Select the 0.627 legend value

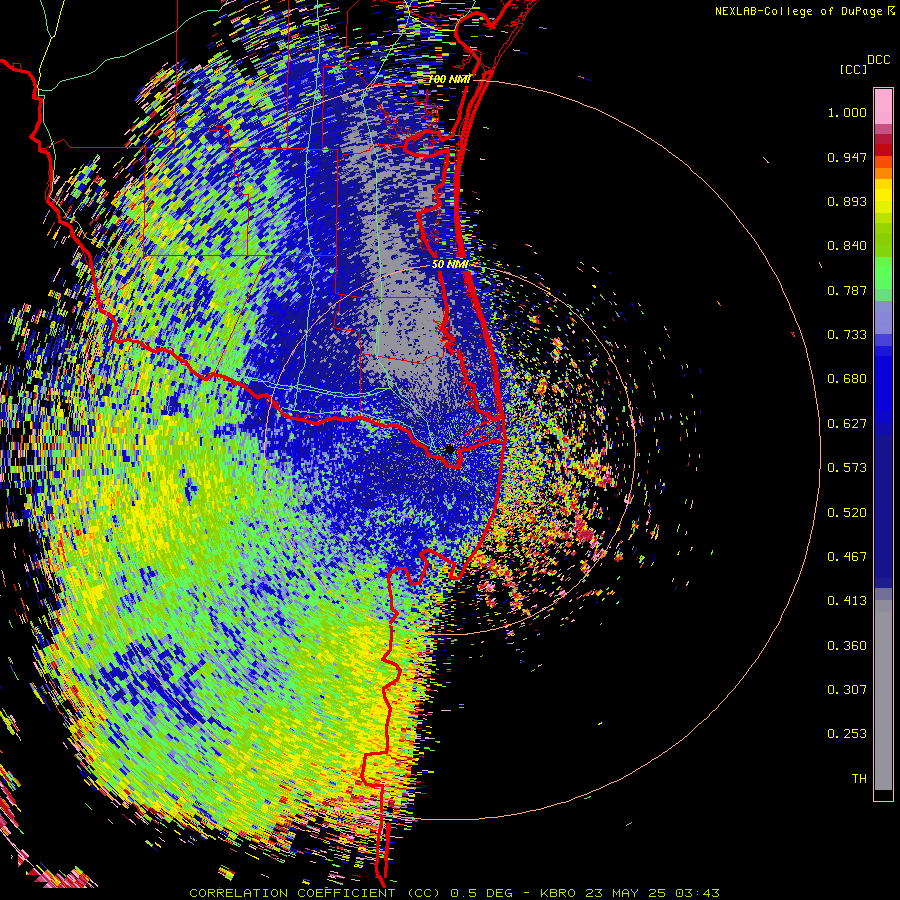click(x=847, y=424)
